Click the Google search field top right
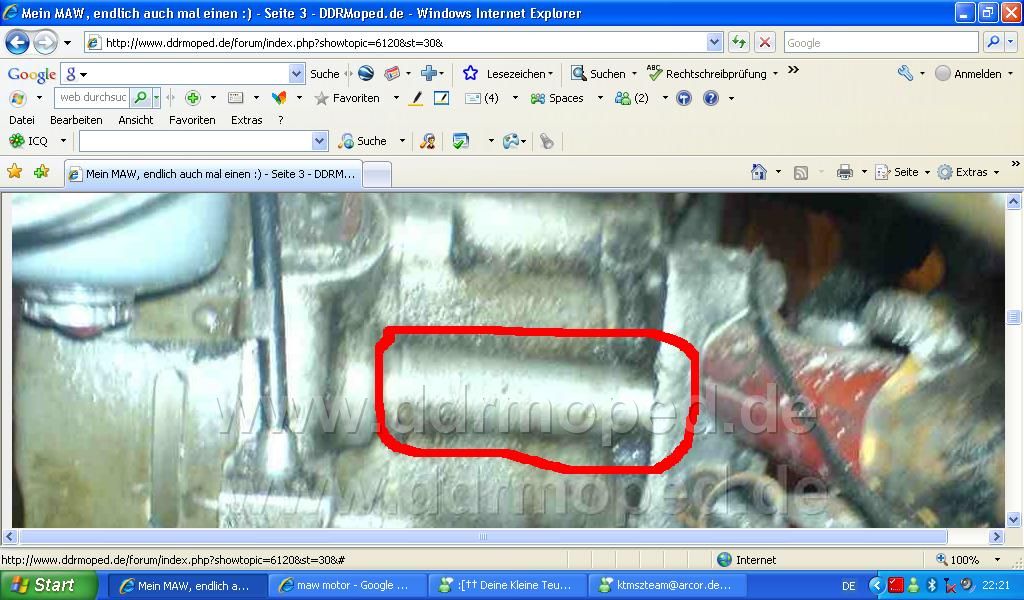This screenshot has width=1024, height=600. point(880,42)
